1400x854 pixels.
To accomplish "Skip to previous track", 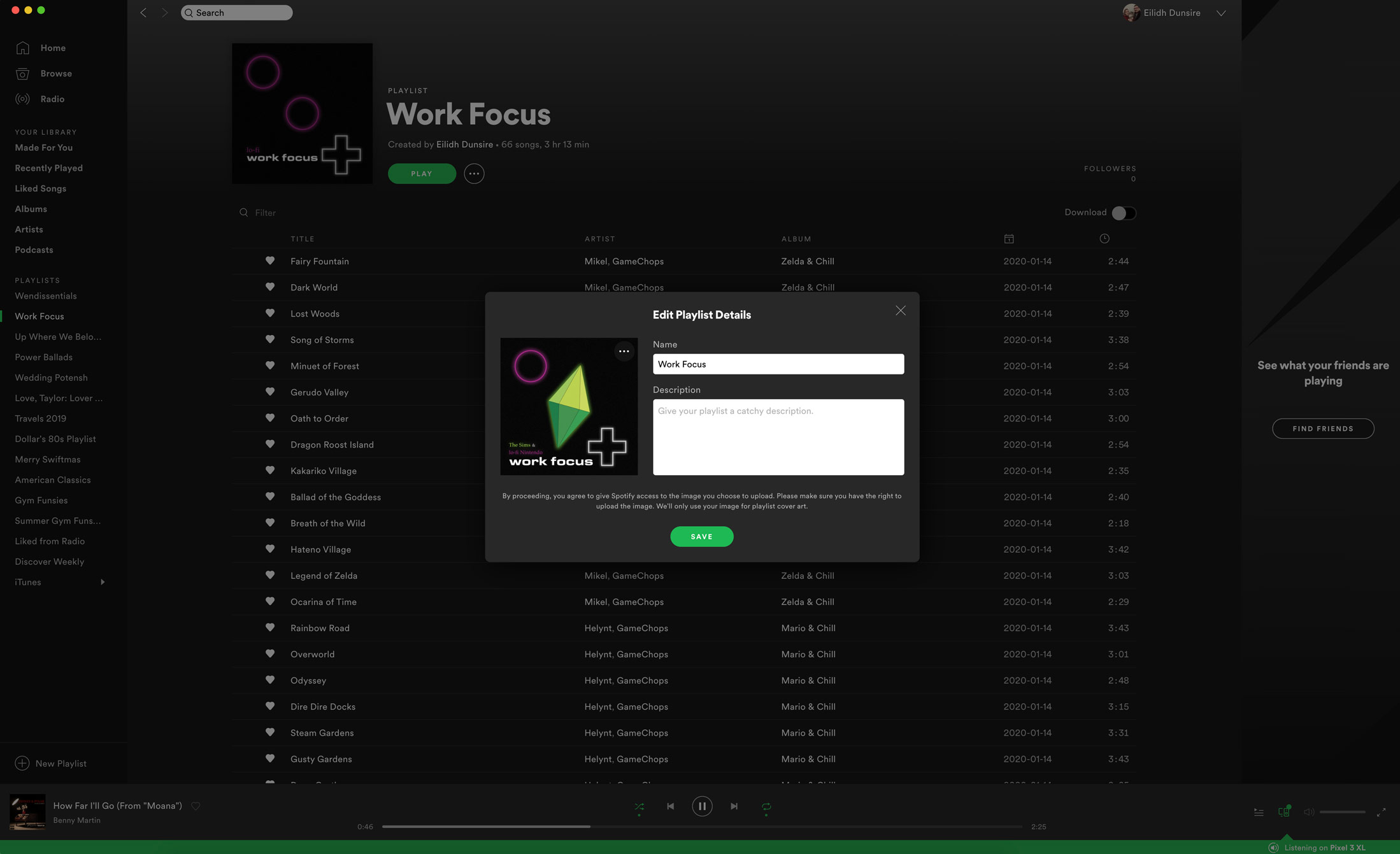I will pyautogui.click(x=671, y=806).
